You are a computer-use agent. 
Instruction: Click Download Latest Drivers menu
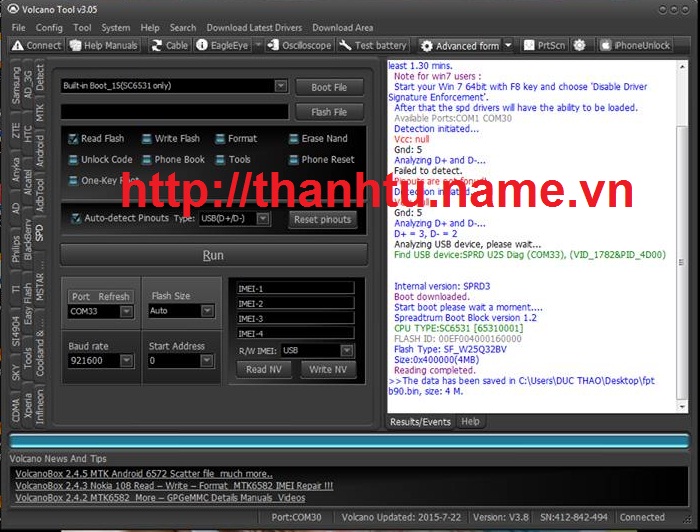pyautogui.click(x=254, y=28)
